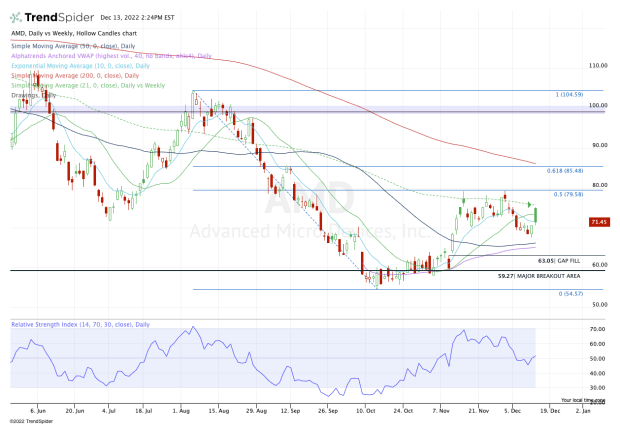This screenshot has width=620, height=426.
Task: Click the 1. Aug date on time axis
Action: (183, 409)
